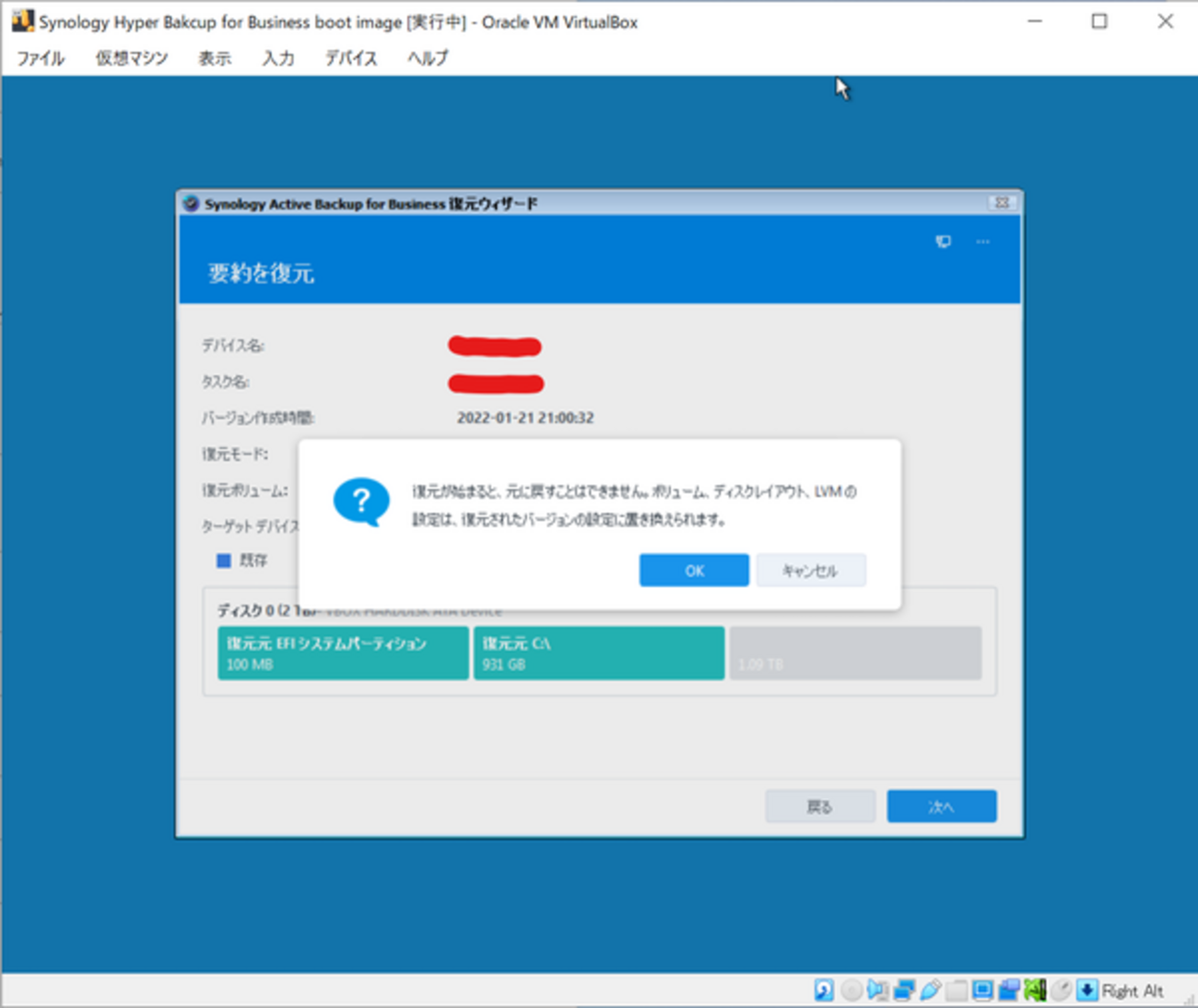Click the recording status icon
This screenshot has height=1008, width=1198.
click(x=1009, y=990)
